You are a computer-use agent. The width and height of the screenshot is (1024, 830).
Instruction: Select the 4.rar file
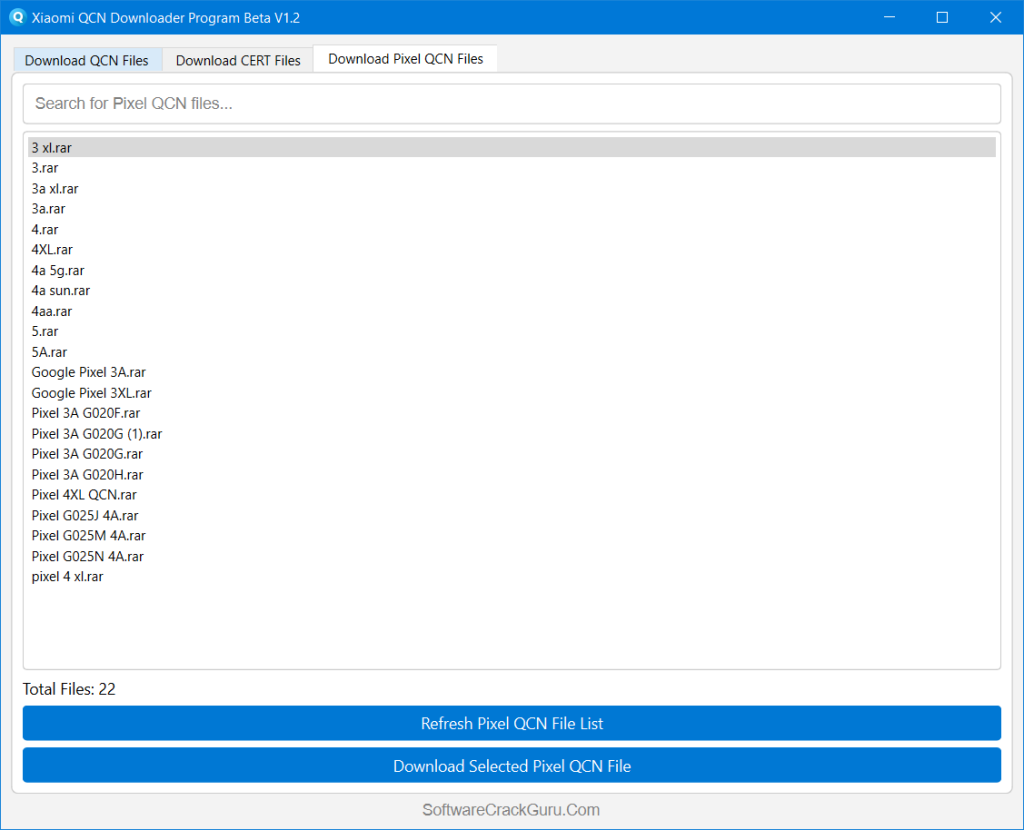[512, 229]
